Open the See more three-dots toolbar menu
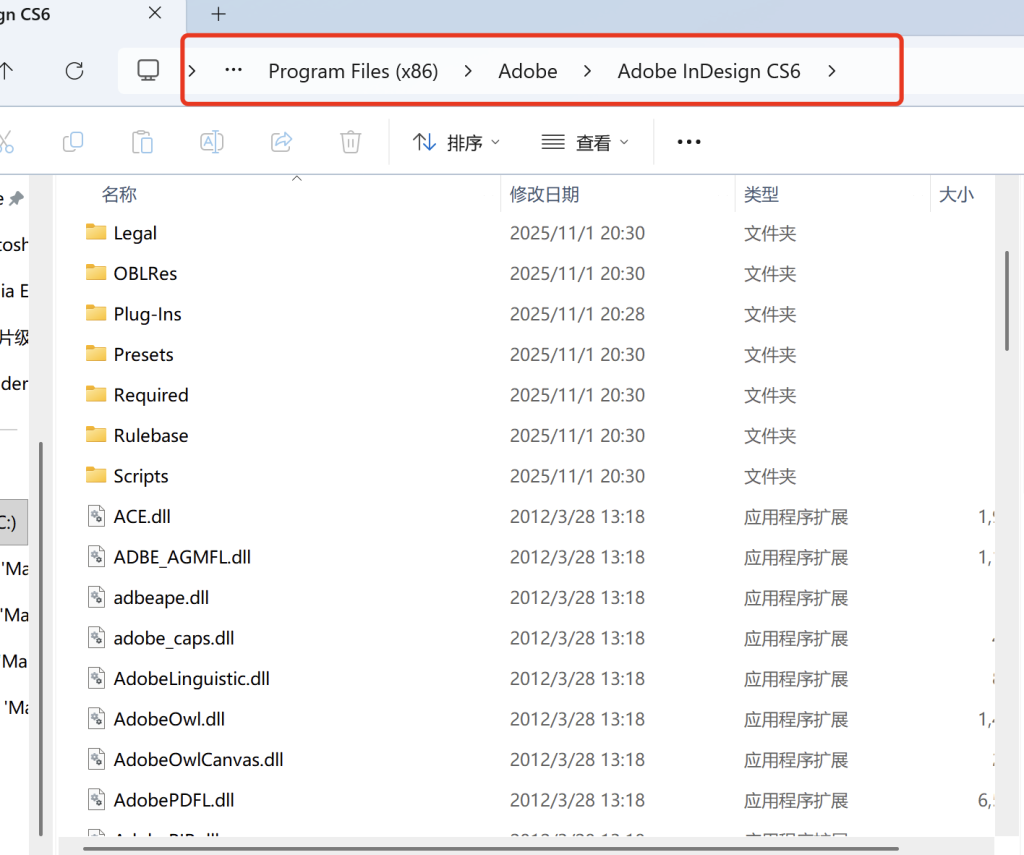This screenshot has width=1024, height=855. pyautogui.click(x=689, y=143)
